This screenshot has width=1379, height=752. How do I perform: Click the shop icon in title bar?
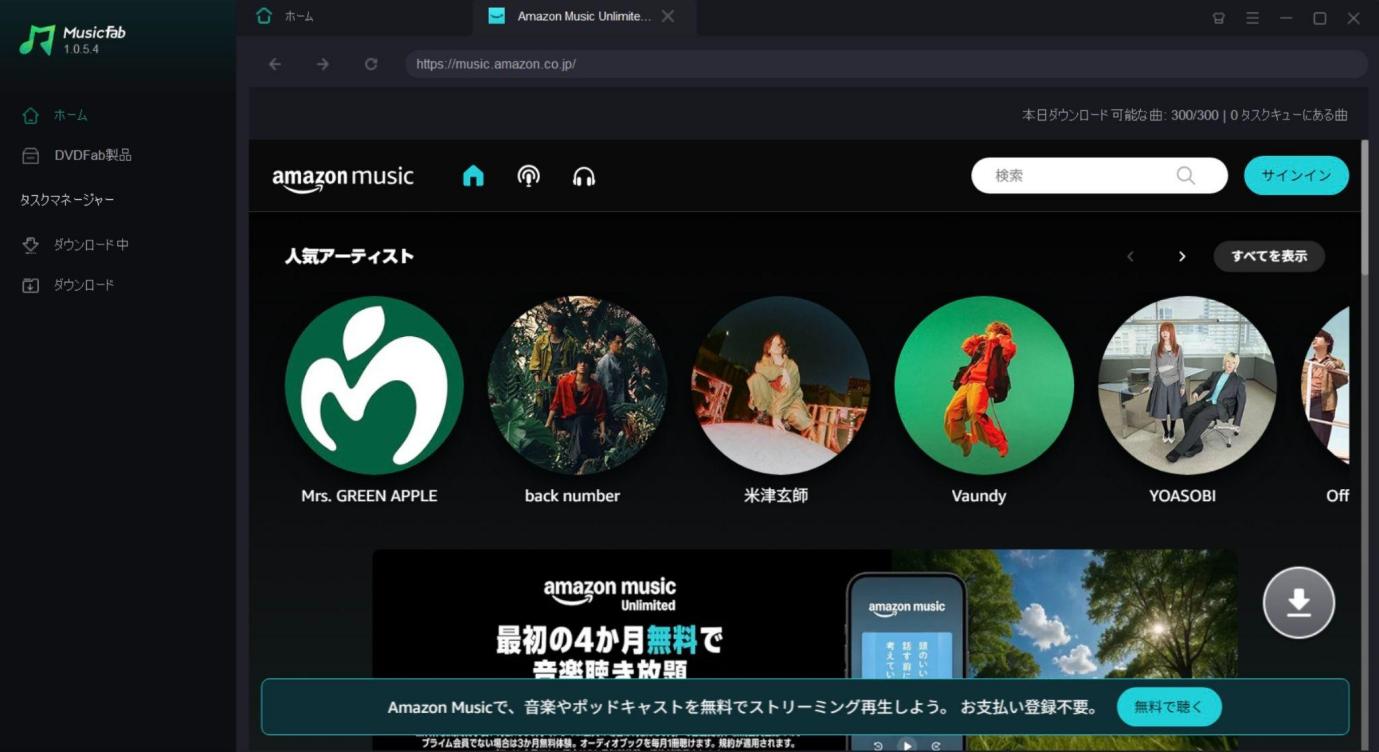pyautogui.click(x=1218, y=18)
